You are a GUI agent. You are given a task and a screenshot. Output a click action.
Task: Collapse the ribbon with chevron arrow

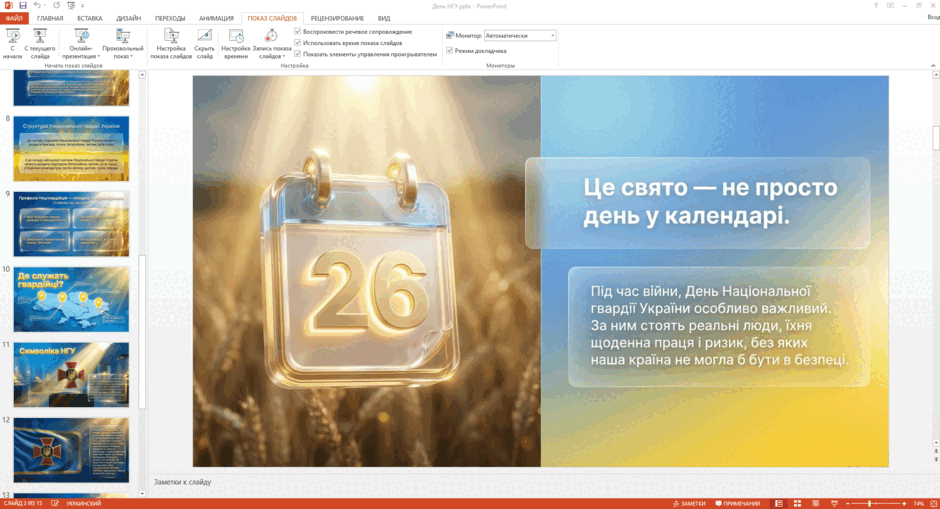pyautogui.click(x=933, y=65)
